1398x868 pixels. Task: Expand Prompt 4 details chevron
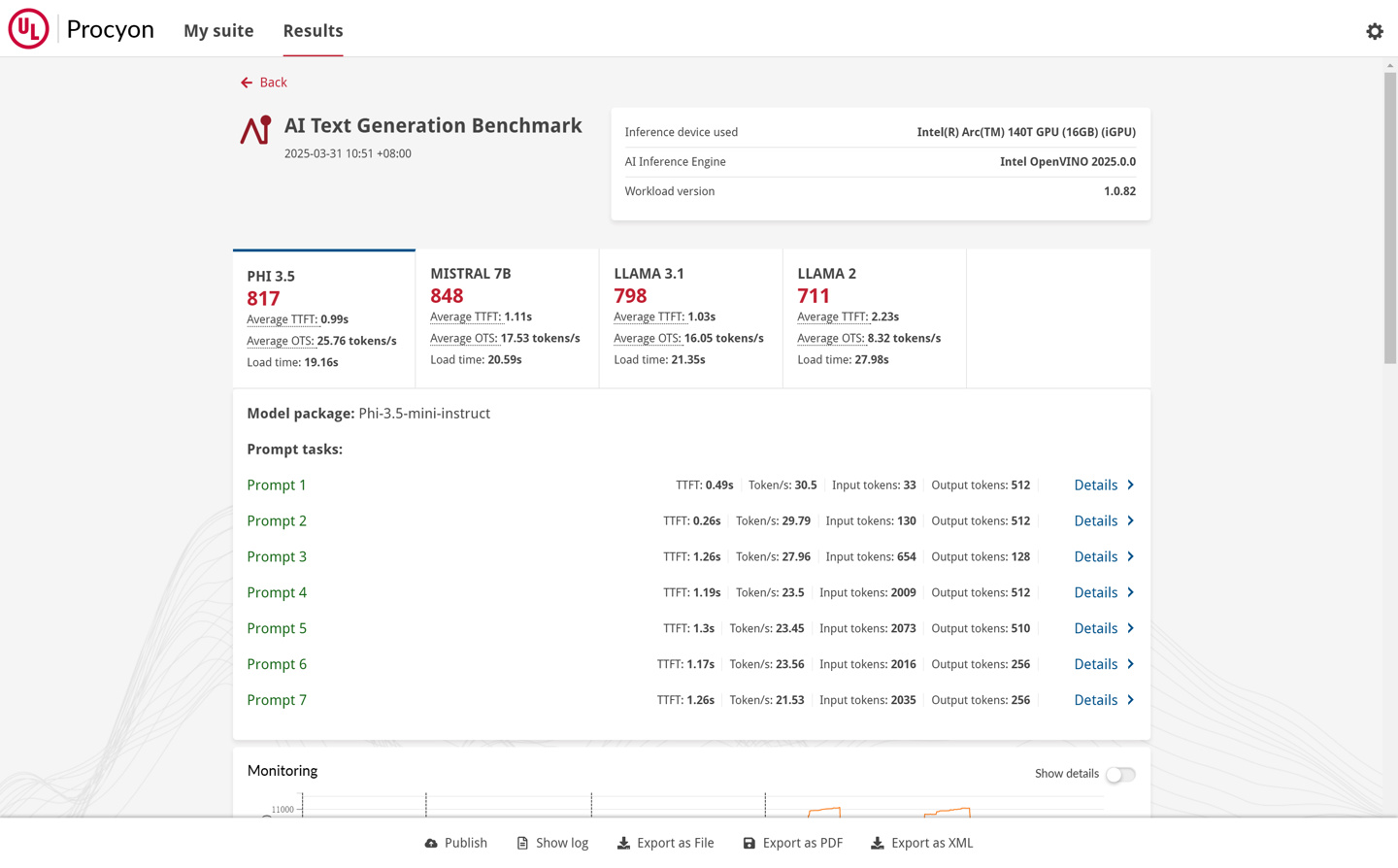[x=1130, y=593]
